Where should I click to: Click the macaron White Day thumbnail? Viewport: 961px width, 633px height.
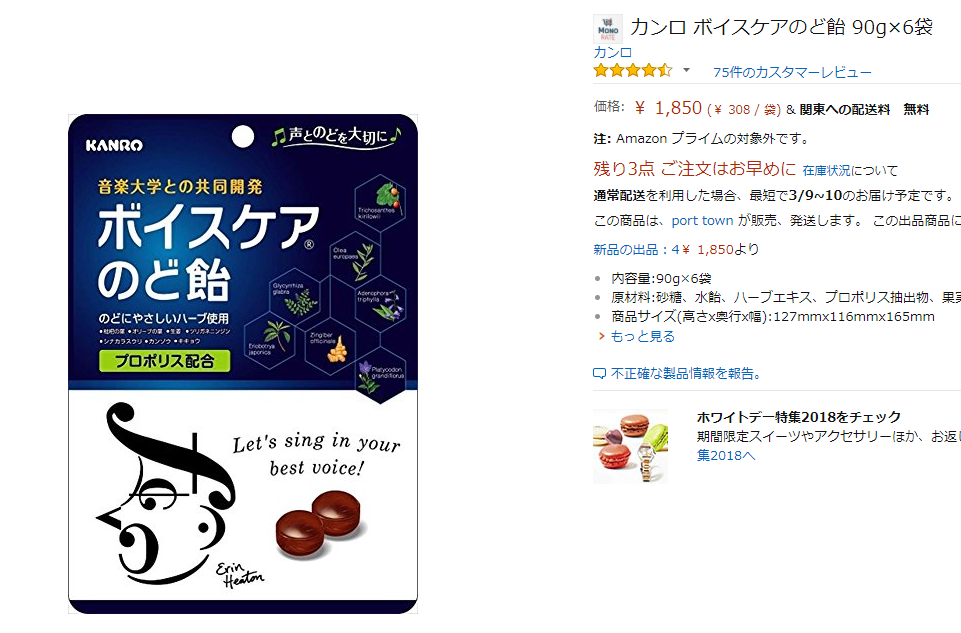631,447
